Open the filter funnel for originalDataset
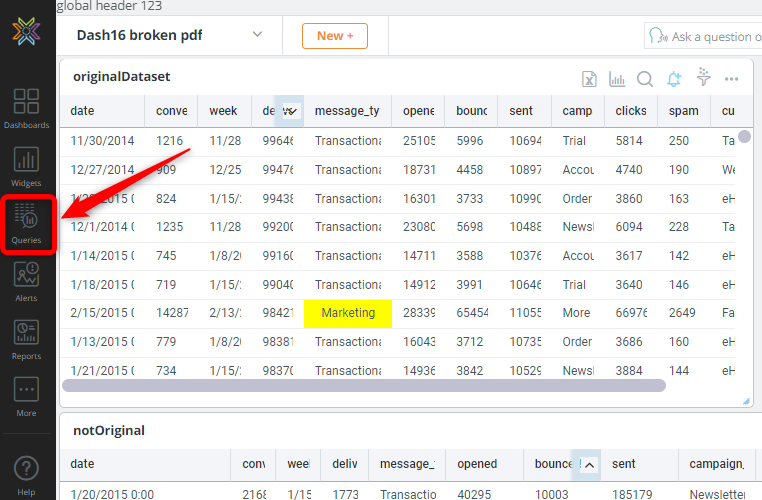Image resolution: width=762 pixels, height=500 pixels. tap(703, 78)
